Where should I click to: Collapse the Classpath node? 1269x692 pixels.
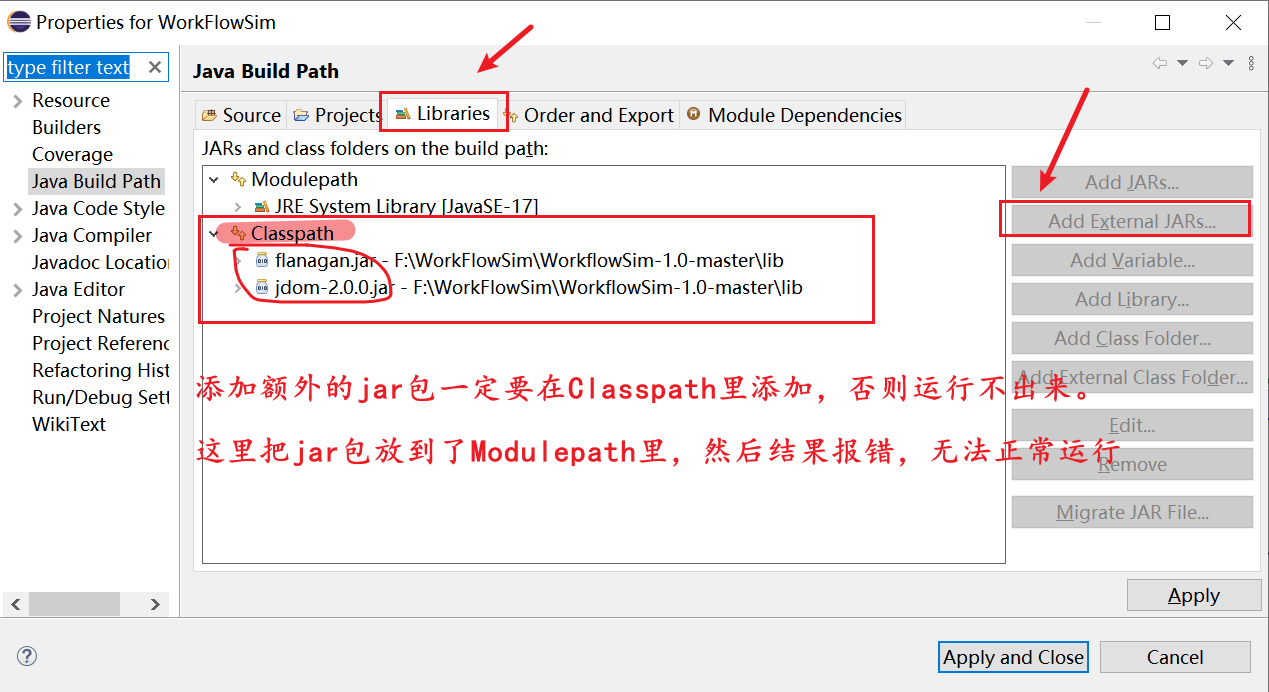click(213, 234)
